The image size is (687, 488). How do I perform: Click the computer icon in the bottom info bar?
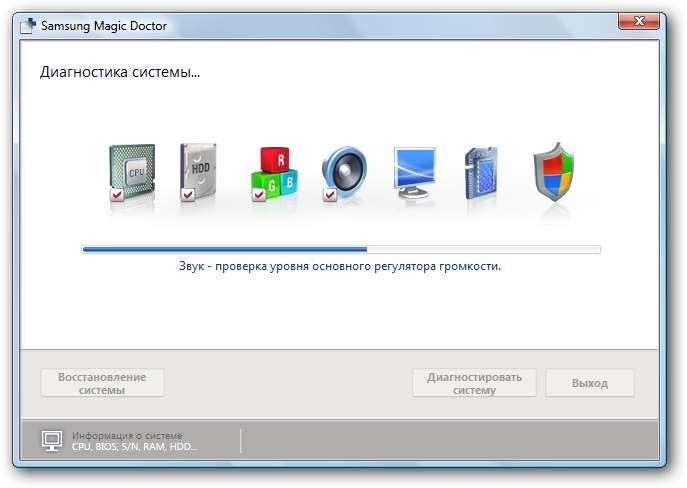52,441
